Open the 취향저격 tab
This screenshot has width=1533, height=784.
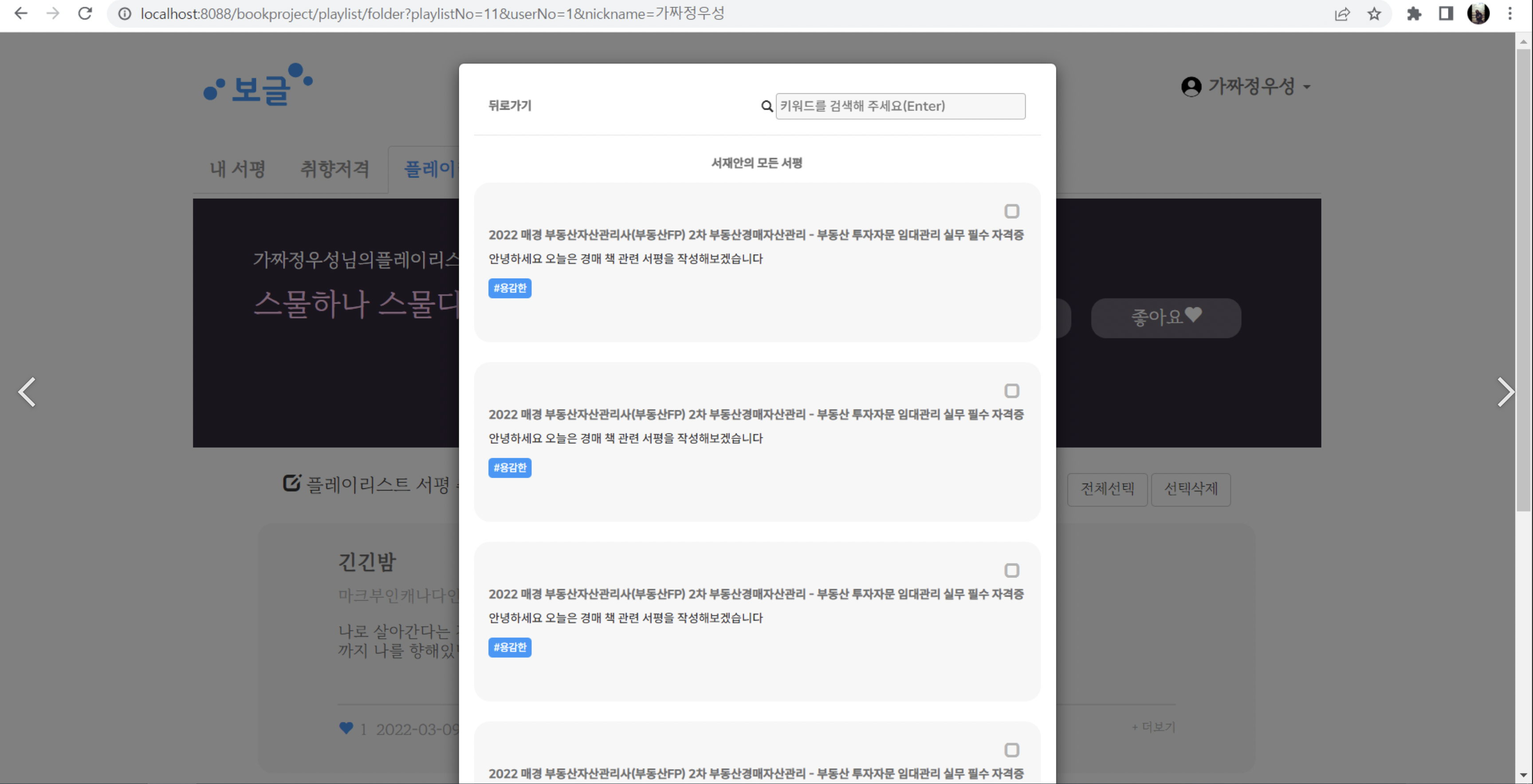coord(335,169)
